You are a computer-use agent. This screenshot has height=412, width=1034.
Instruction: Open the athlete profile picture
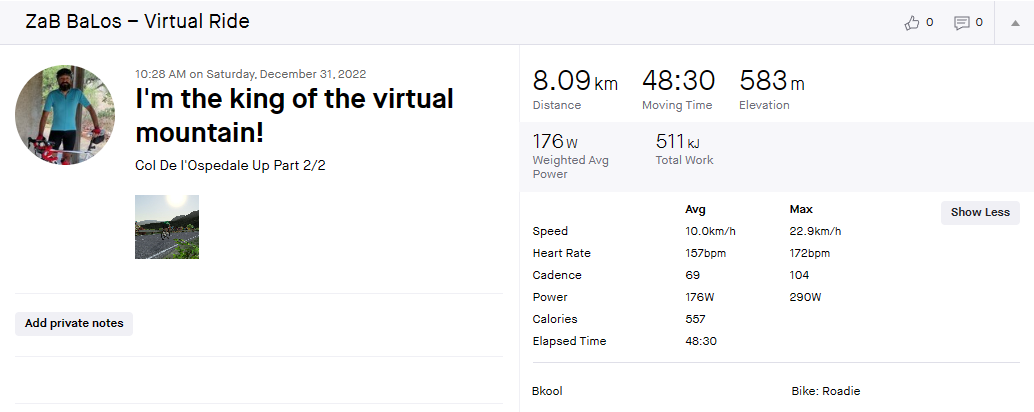(x=65, y=115)
